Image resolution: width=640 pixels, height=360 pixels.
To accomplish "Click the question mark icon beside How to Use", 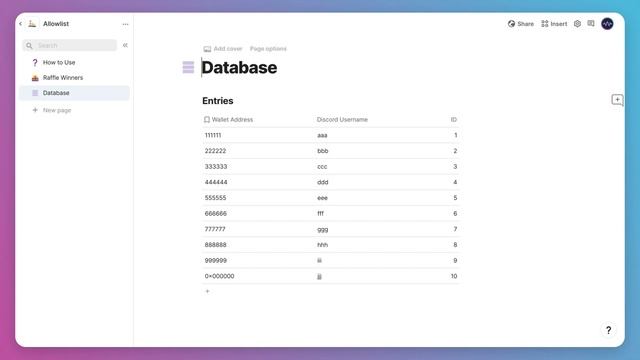I will (x=35, y=62).
